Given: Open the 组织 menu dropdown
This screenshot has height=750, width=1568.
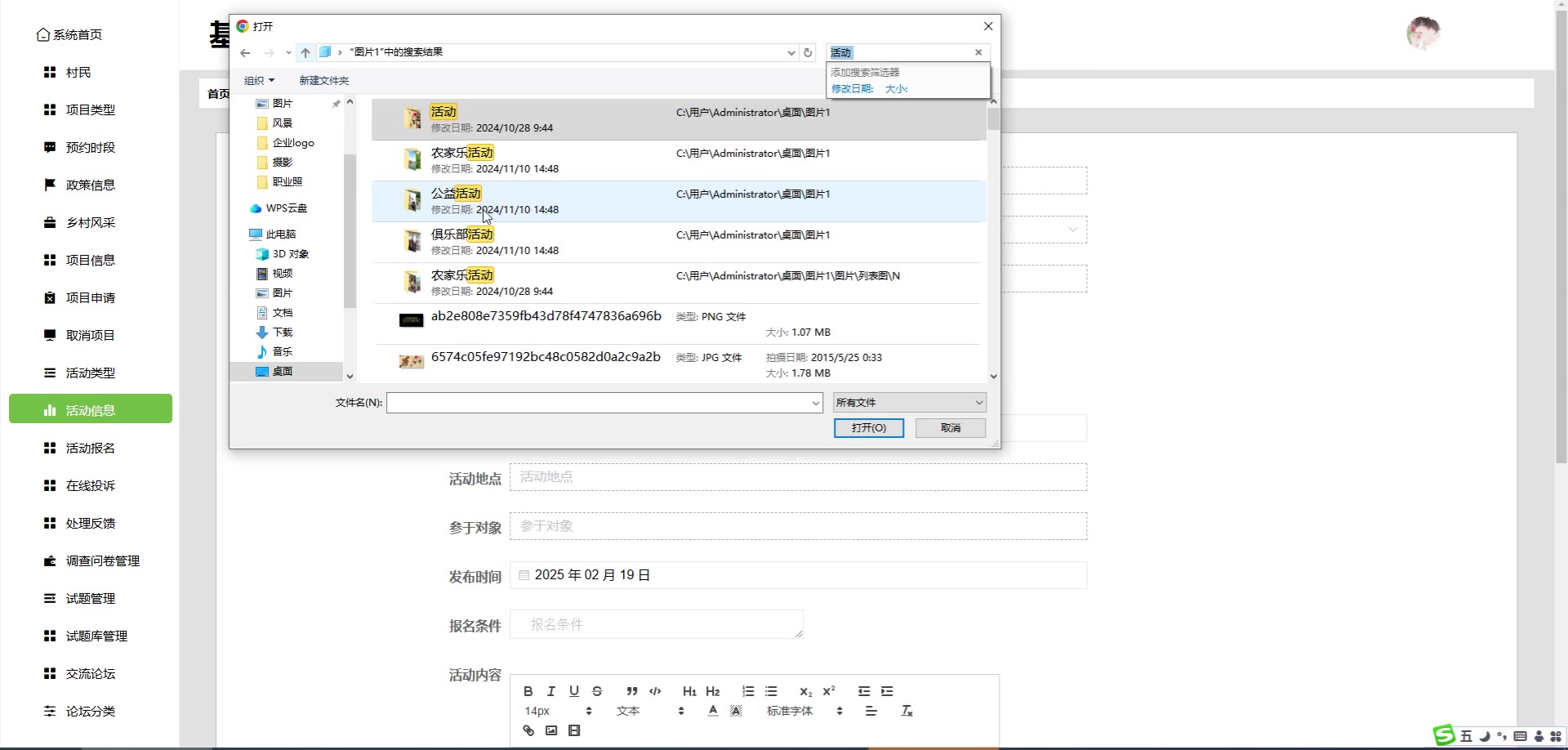Looking at the screenshot, I should [259, 80].
